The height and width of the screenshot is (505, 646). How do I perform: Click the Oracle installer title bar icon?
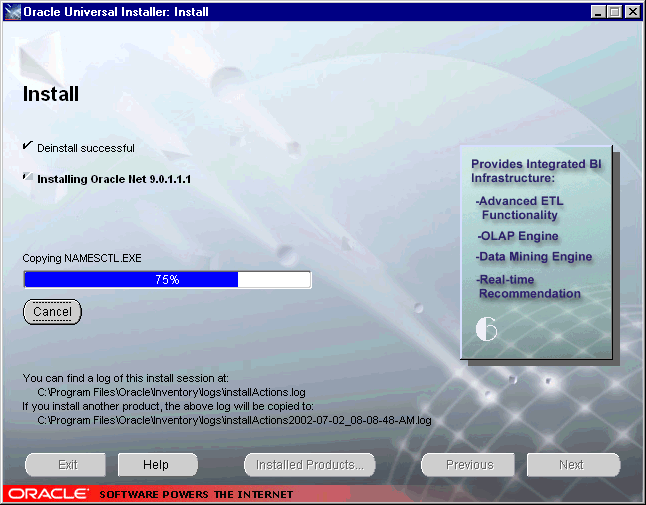12,12
